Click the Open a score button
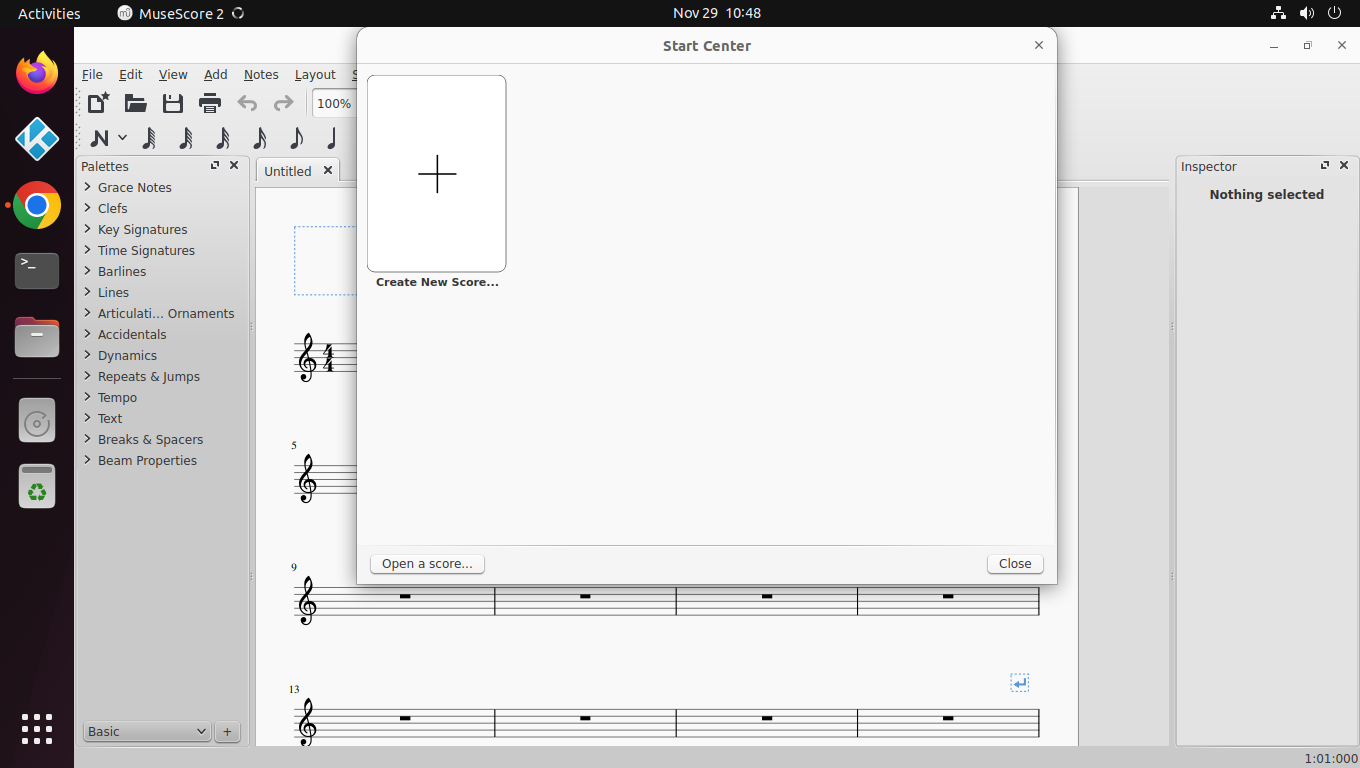Screen dimensions: 1360x768 427,563
